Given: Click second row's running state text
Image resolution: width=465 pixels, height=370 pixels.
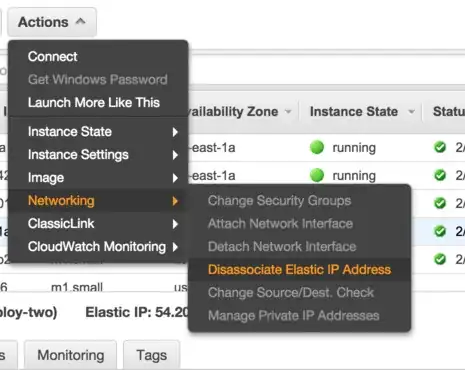Looking at the screenshot, I should [x=354, y=176].
